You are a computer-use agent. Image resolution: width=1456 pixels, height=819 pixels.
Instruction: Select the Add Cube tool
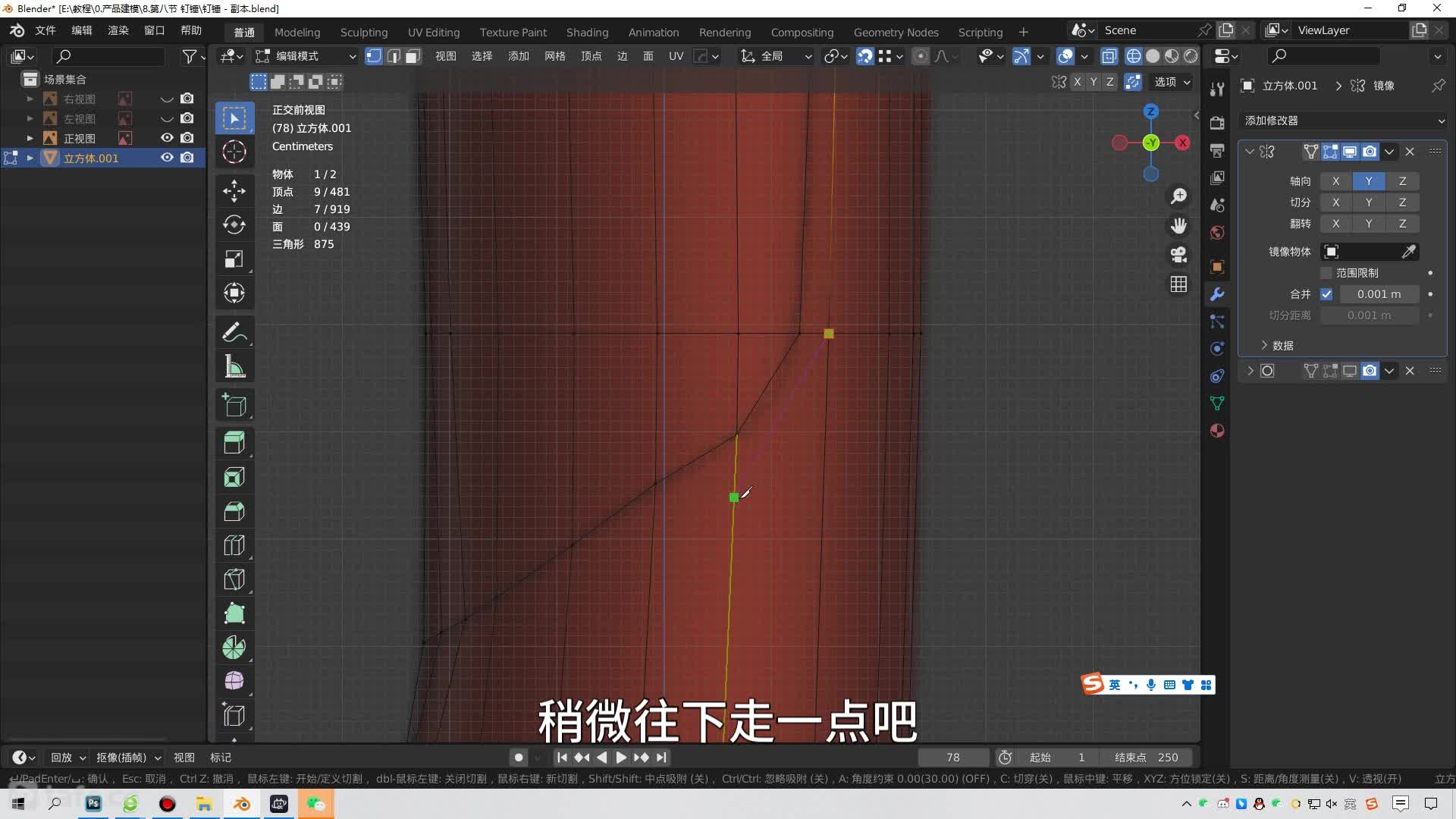[x=234, y=405]
